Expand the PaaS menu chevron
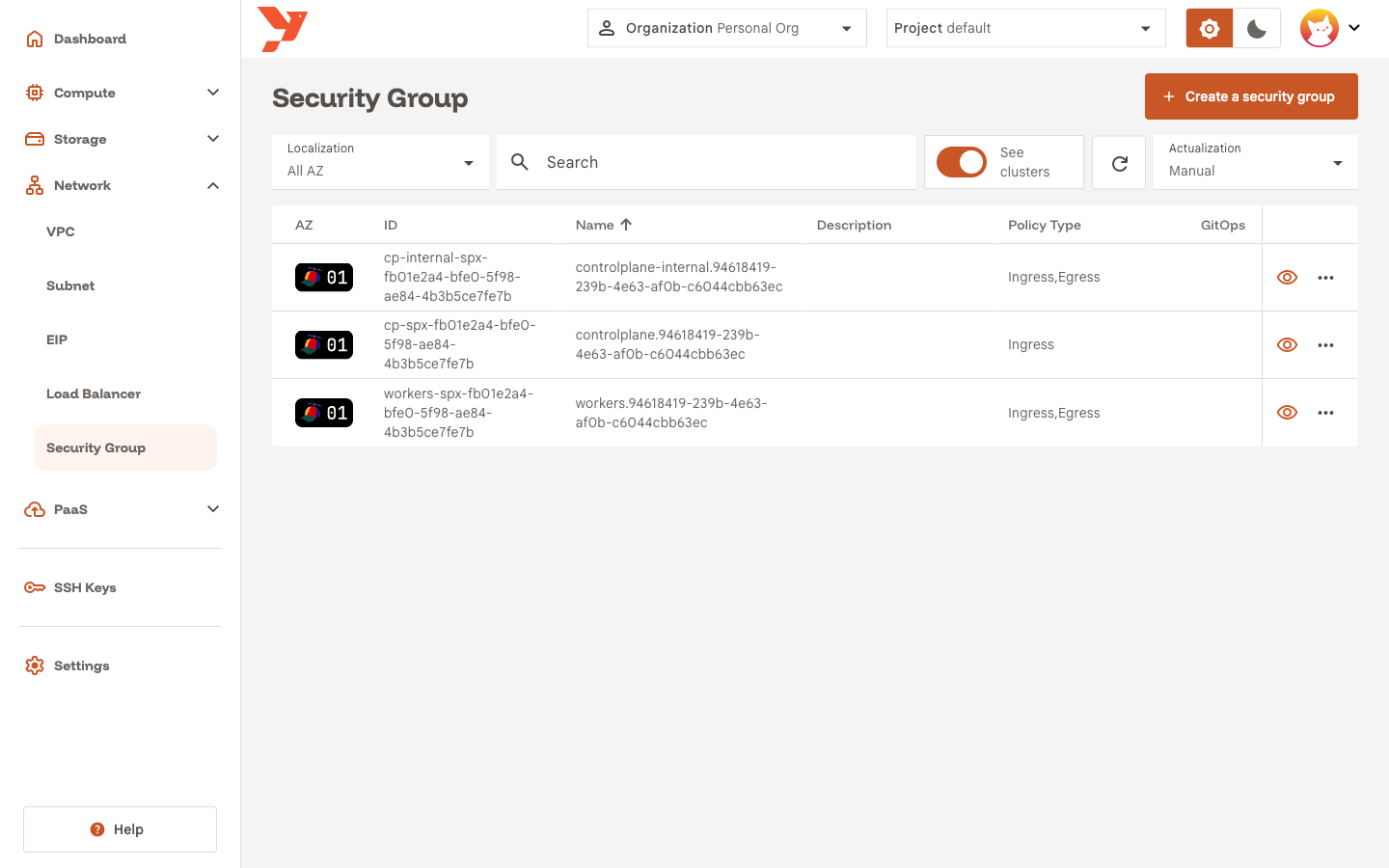This screenshot has width=1389, height=868. [213, 509]
